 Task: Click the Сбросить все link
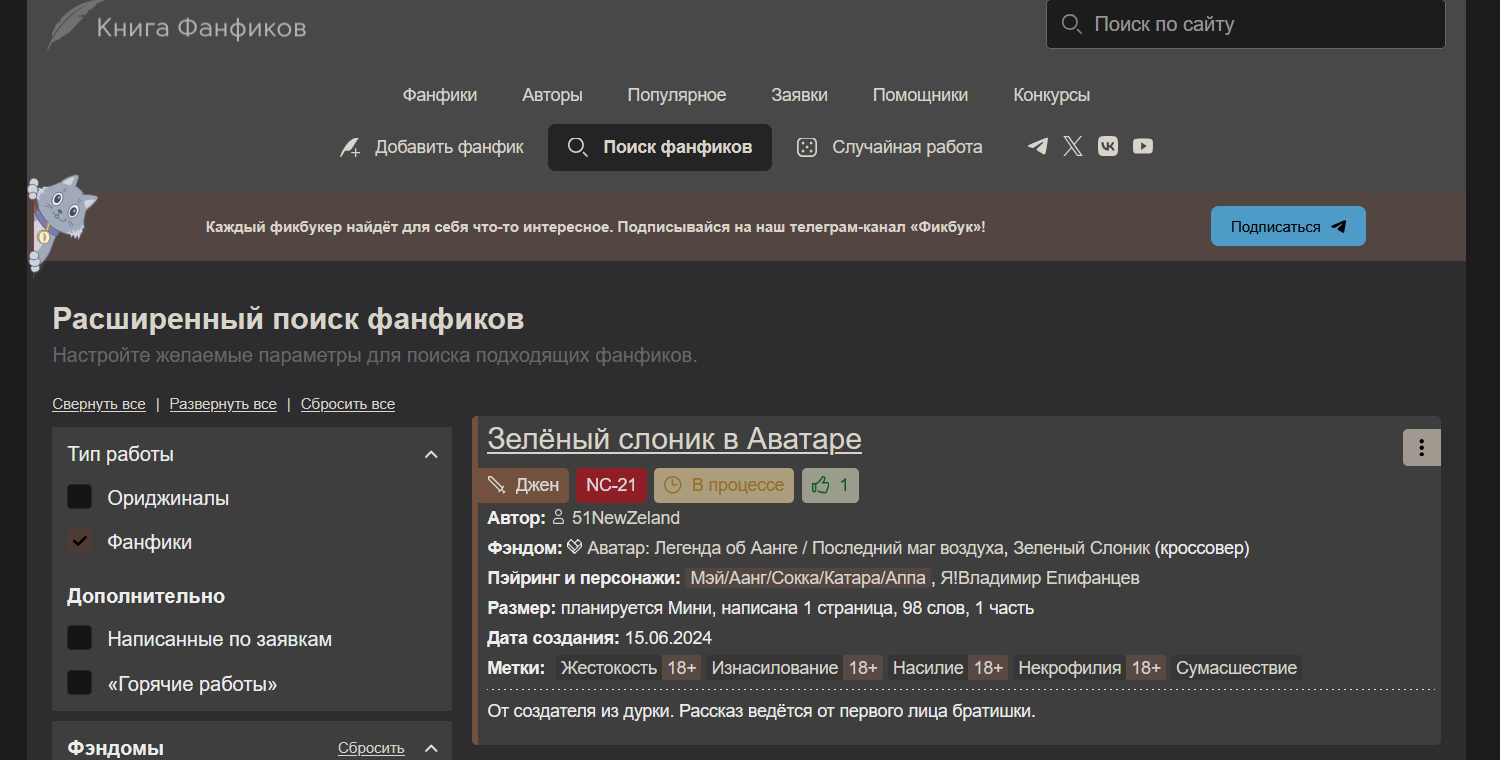point(348,404)
